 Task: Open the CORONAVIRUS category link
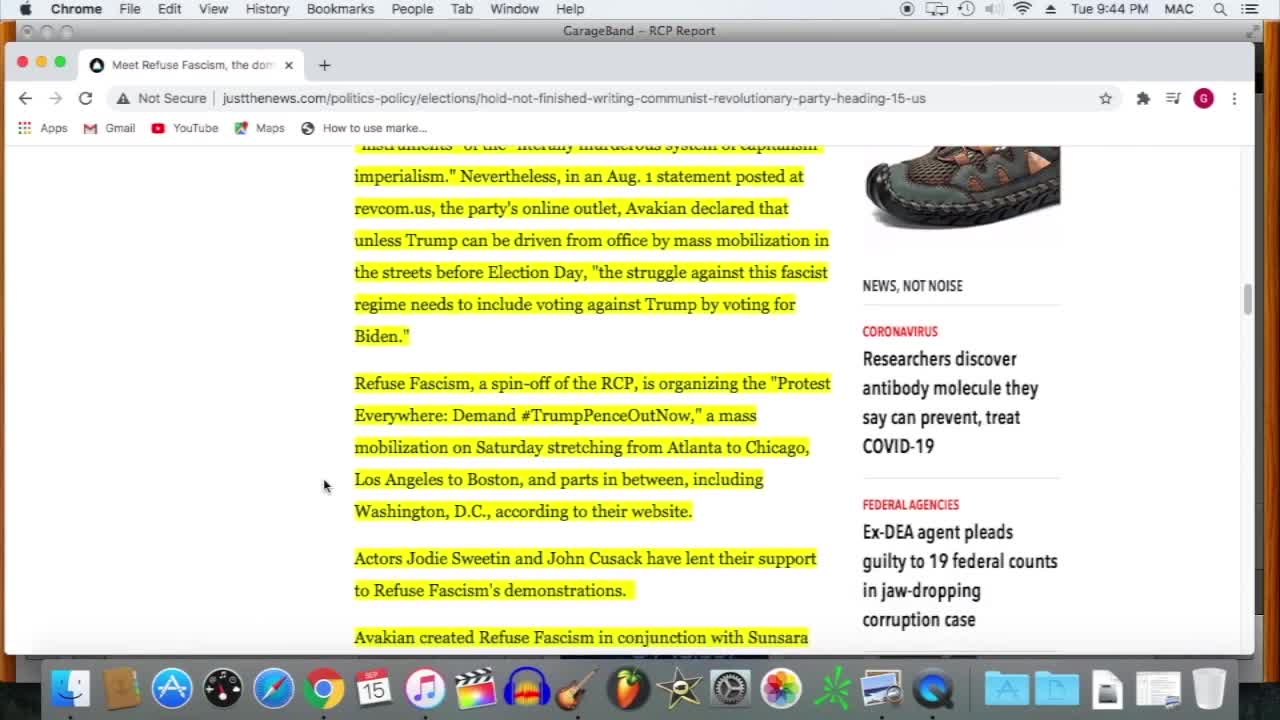pos(900,331)
